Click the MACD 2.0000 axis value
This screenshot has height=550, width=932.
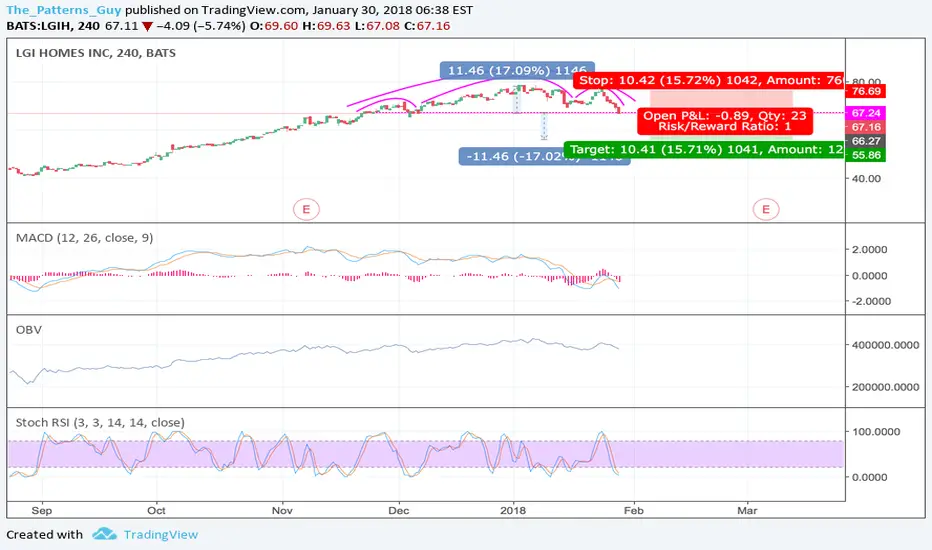[x=870, y=250]
